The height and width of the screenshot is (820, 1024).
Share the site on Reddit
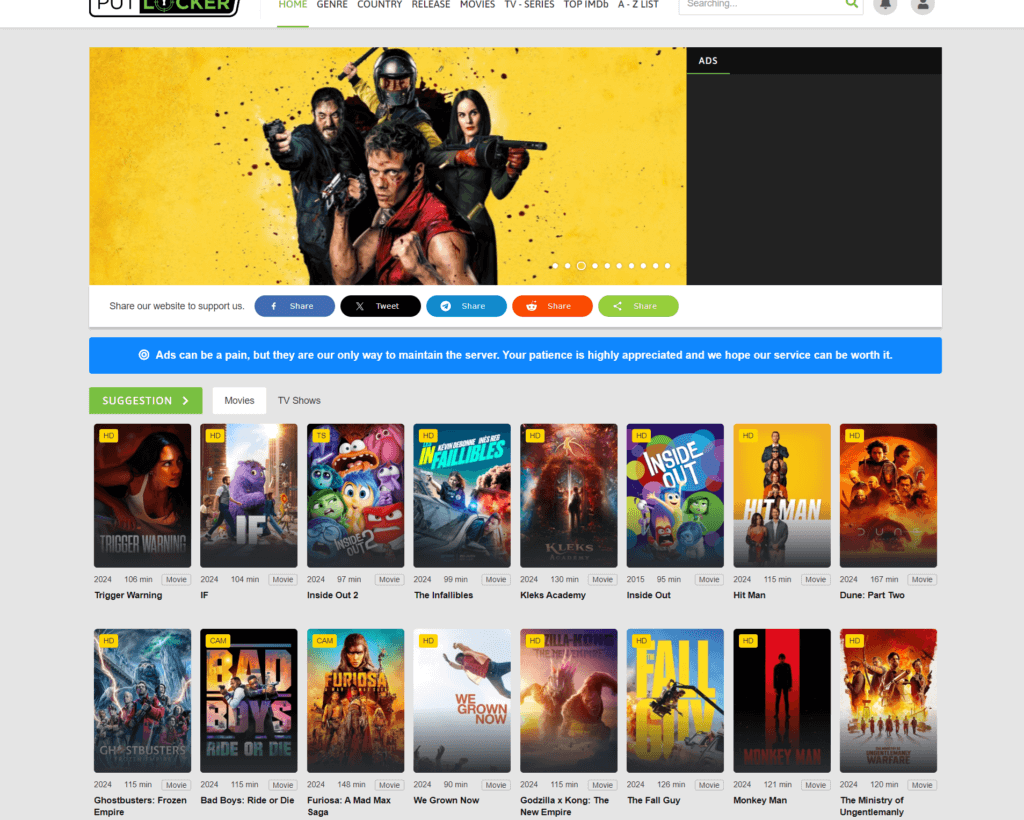(x=552, y=306)
